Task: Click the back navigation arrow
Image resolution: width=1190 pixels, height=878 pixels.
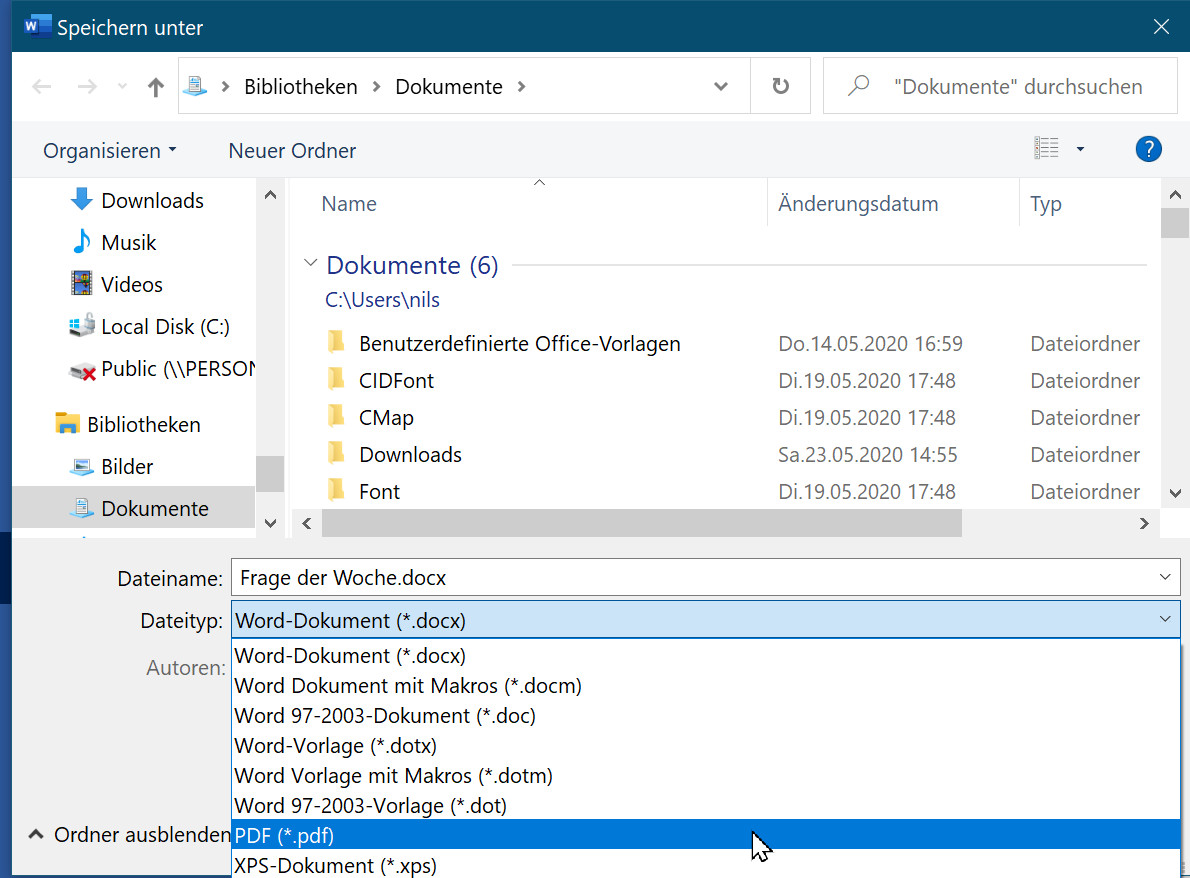Action: (x=42, y=87)
